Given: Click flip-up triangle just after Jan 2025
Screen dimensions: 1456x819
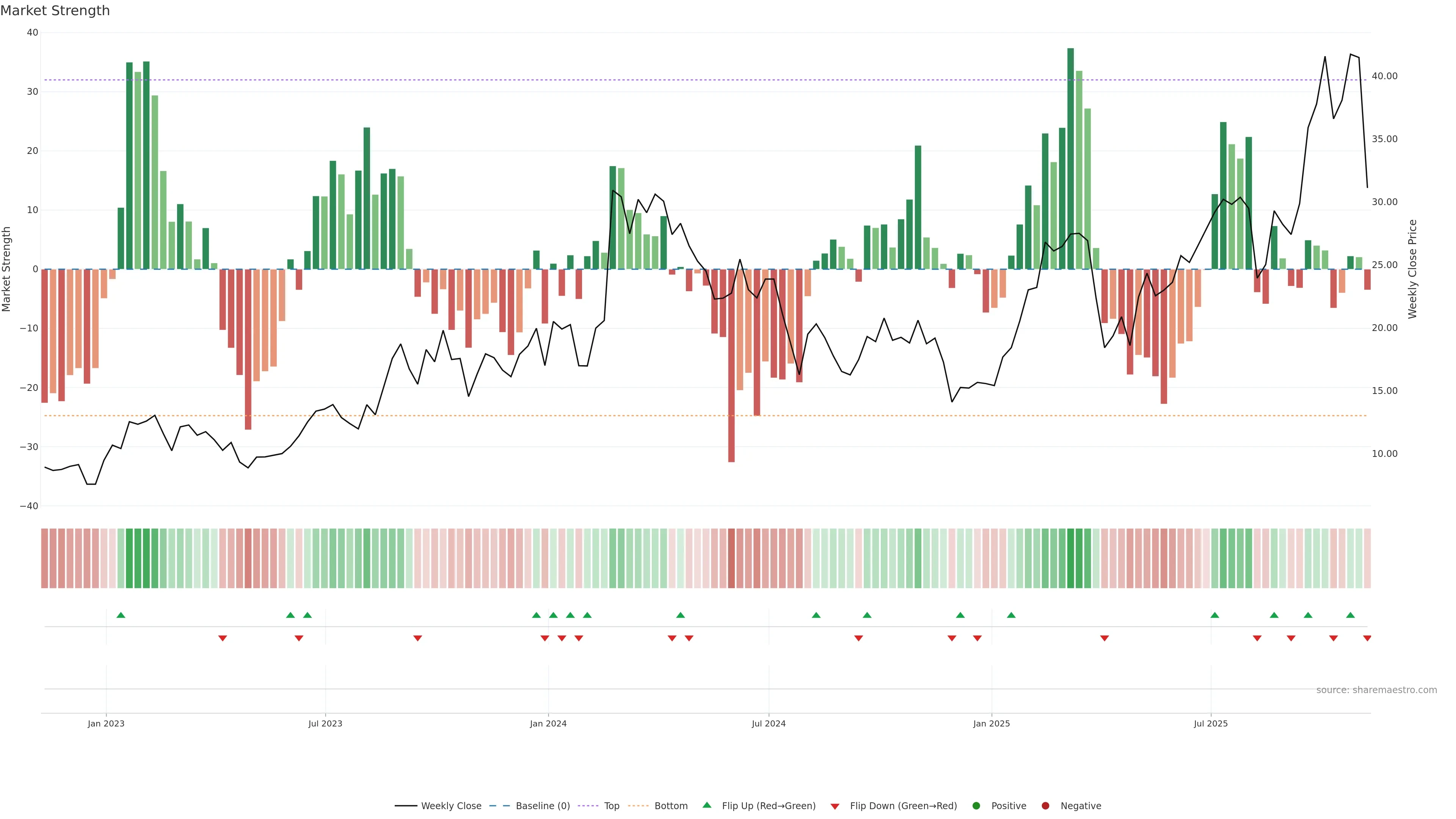Looking at the screenshot, I should pyautogui.click(x=1011, y=615).
